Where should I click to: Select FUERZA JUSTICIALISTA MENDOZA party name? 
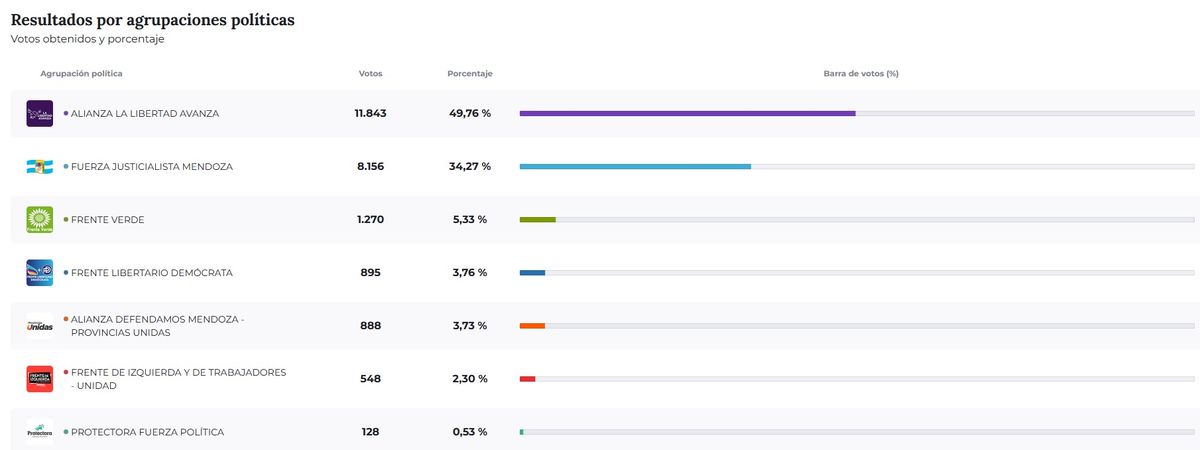pos(152,167)
